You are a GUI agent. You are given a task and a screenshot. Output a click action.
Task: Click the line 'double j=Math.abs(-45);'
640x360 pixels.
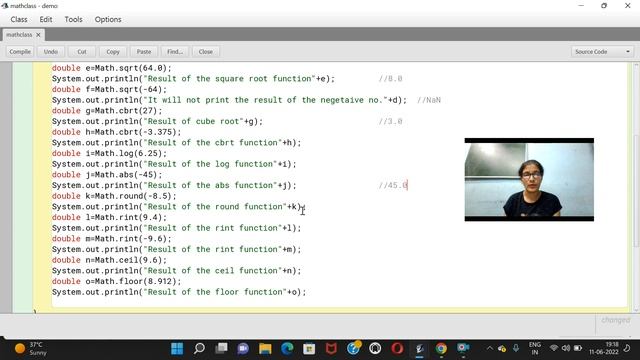tap(107, 175)
